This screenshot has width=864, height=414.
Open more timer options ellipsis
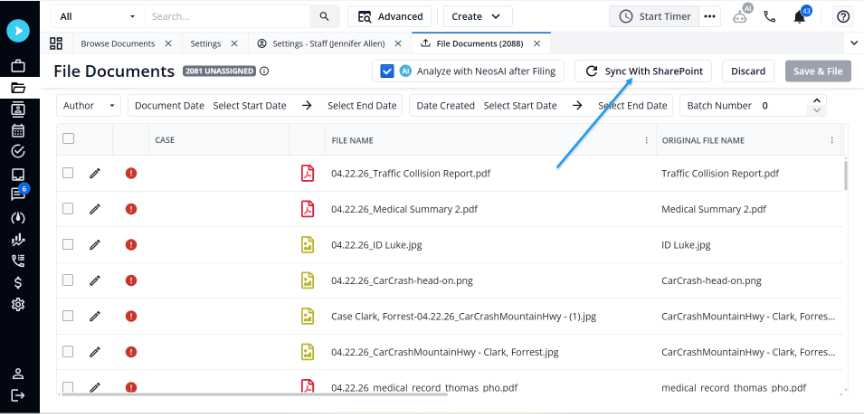coord(710,17)
